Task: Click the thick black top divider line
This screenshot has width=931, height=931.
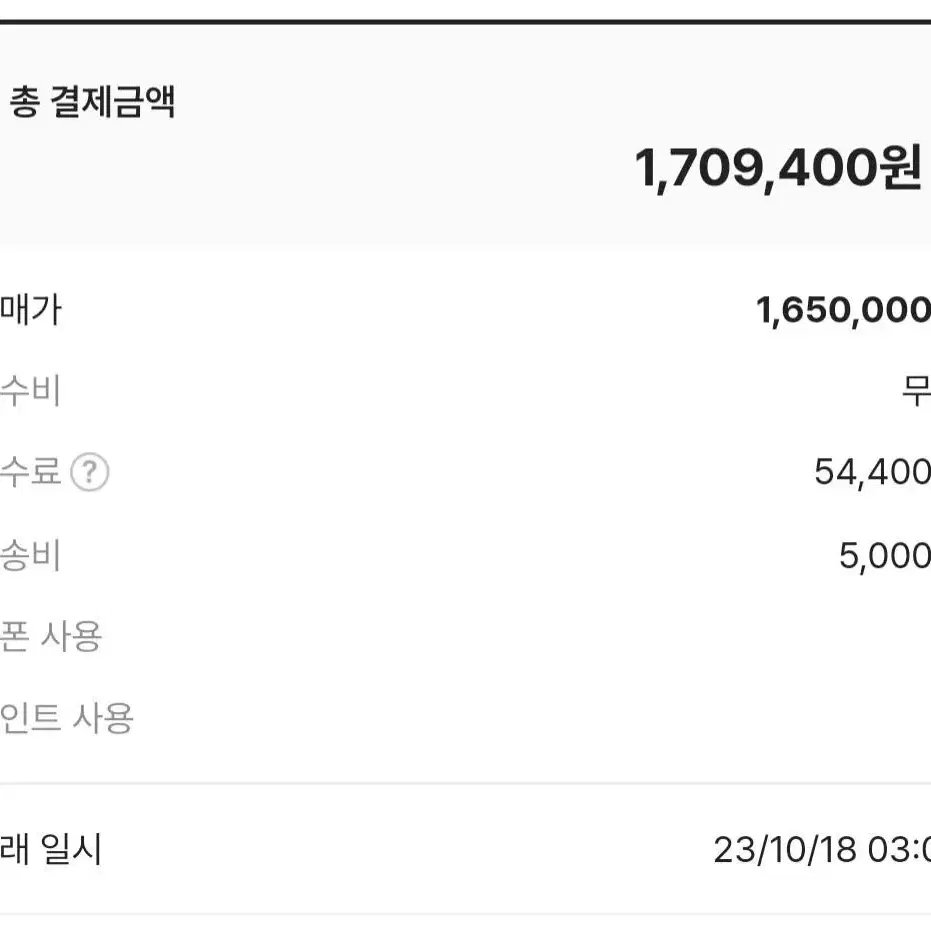Action: [x=466, y=22]
